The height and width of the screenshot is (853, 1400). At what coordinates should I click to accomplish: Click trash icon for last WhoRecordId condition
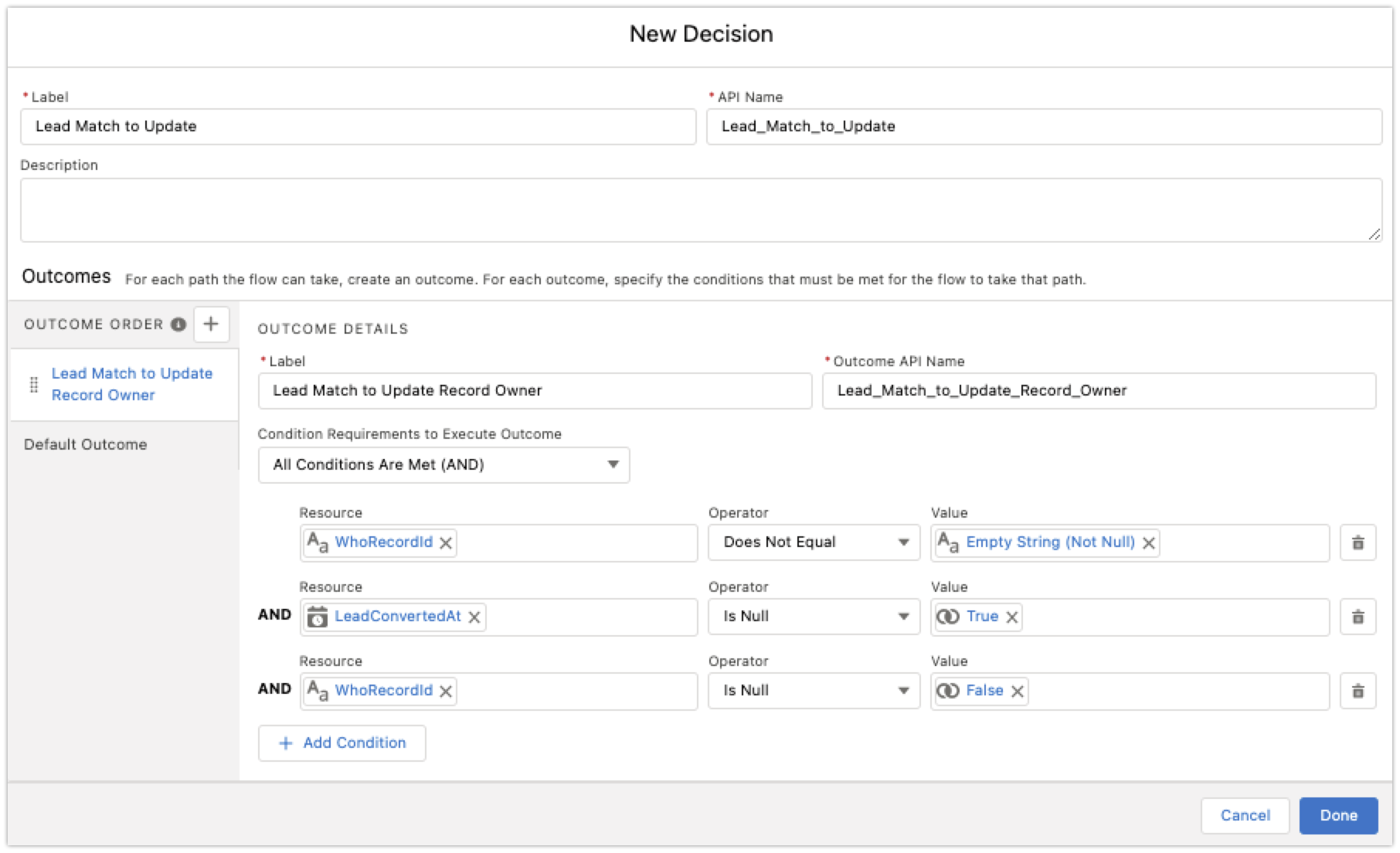(x=1357, y=691)
